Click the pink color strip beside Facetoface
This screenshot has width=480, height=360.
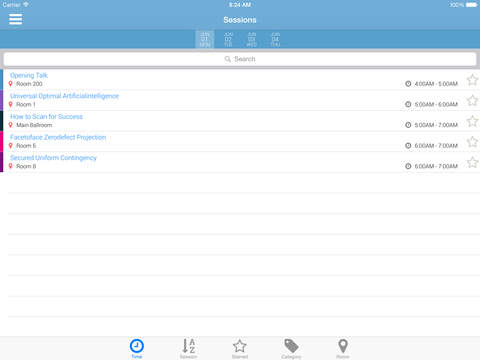click(1, 141)
